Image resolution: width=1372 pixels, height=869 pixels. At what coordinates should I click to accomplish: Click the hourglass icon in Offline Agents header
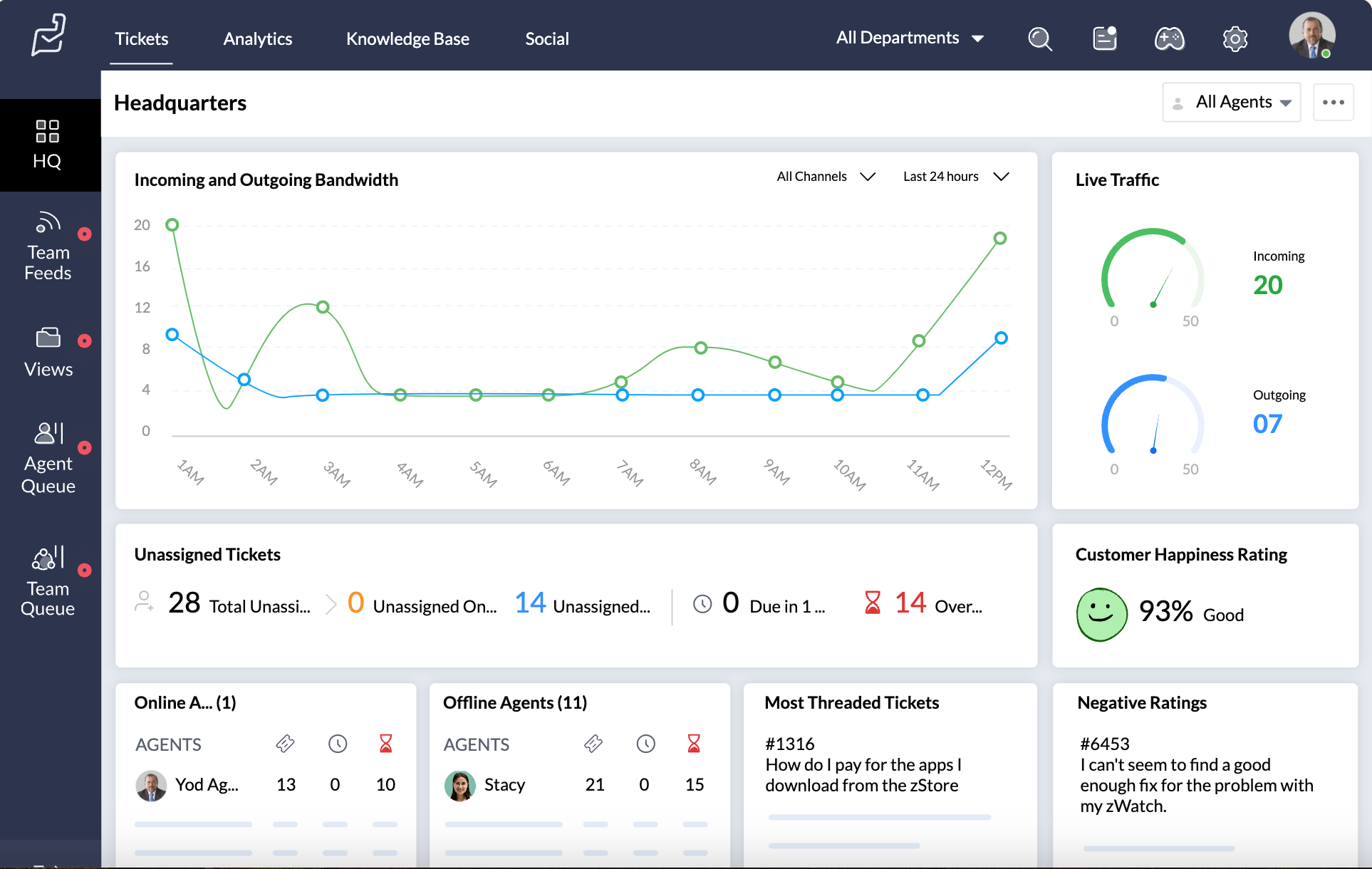694,744
